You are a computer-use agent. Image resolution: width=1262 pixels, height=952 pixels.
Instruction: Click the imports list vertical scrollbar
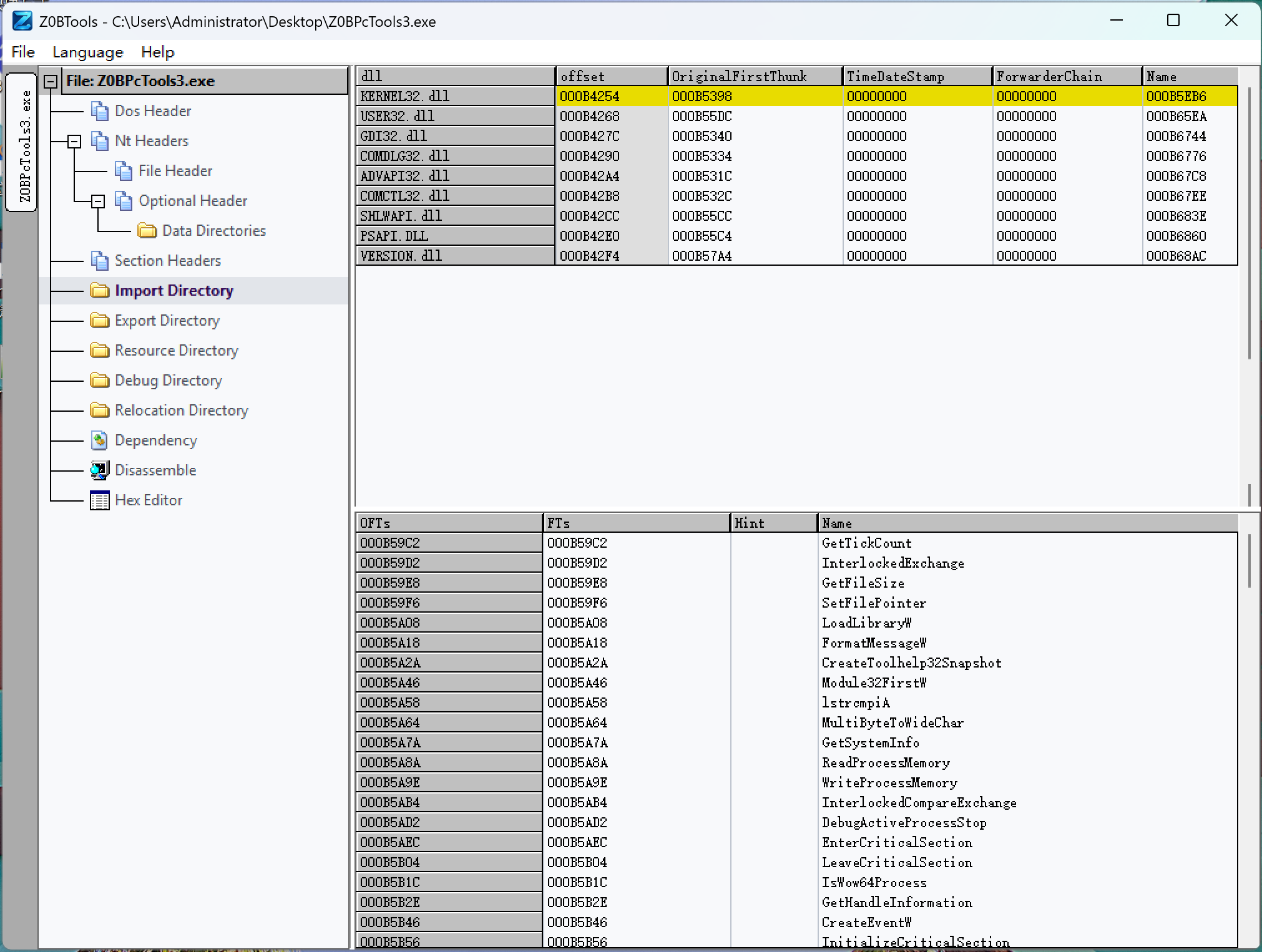[x=1250, y=560]
